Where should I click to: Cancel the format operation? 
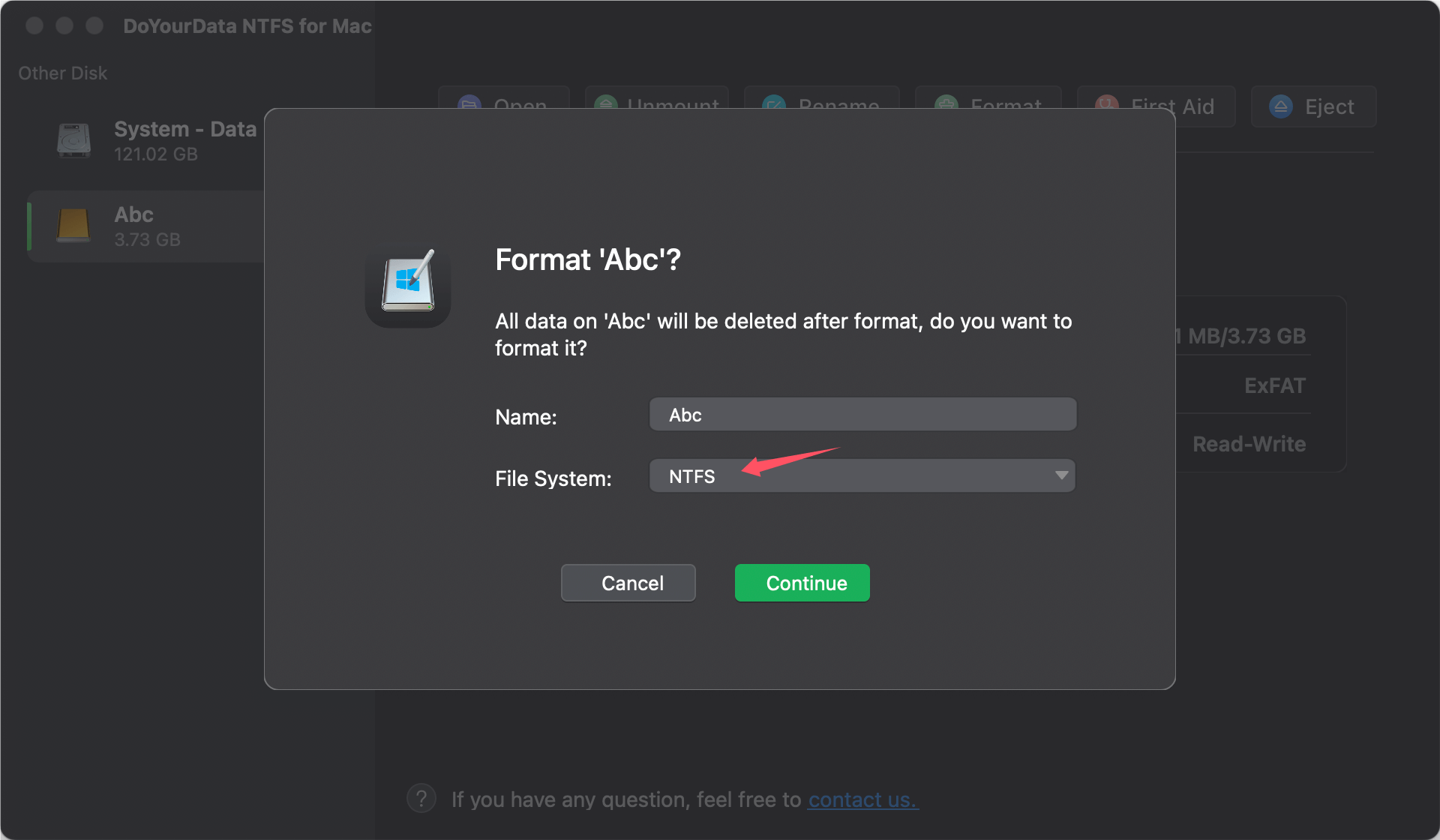[x=628, y=583]
